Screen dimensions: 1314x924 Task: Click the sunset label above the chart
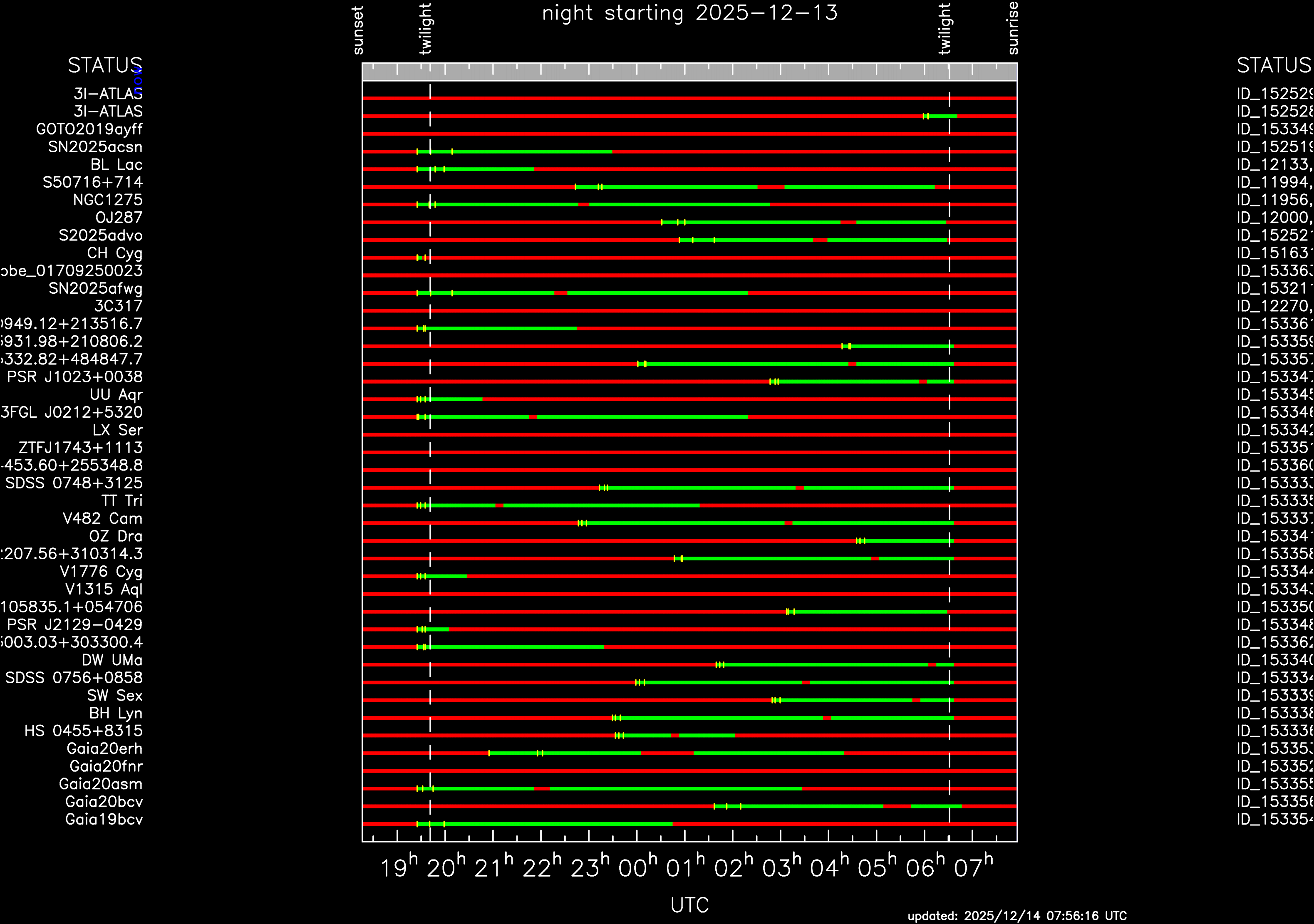tap(358, 30)
